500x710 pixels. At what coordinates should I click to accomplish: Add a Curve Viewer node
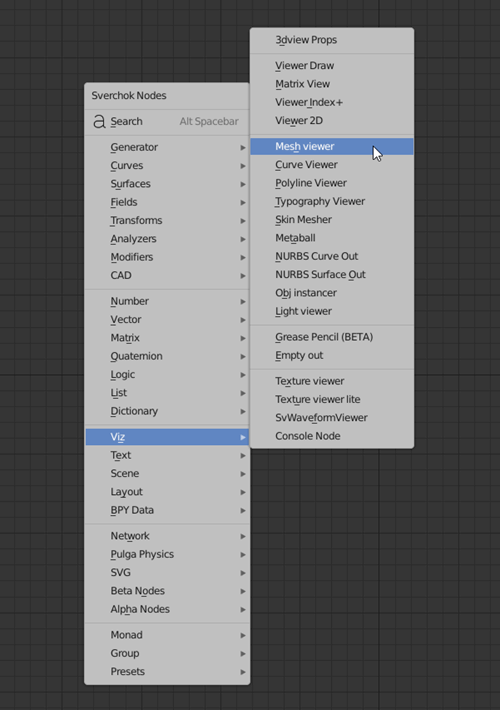[332, 165]
